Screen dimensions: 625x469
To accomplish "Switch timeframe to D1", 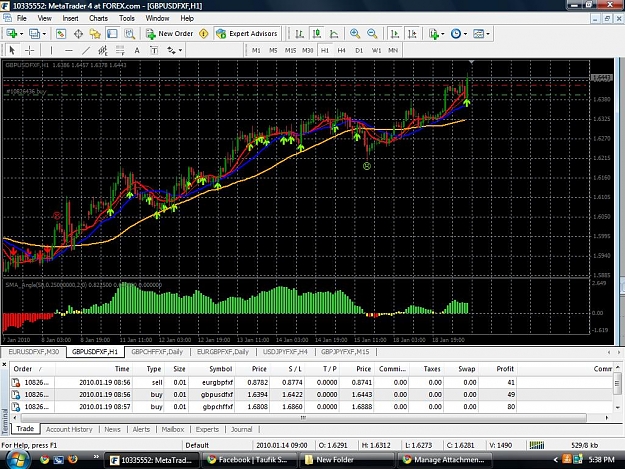I will coord(359,50).
